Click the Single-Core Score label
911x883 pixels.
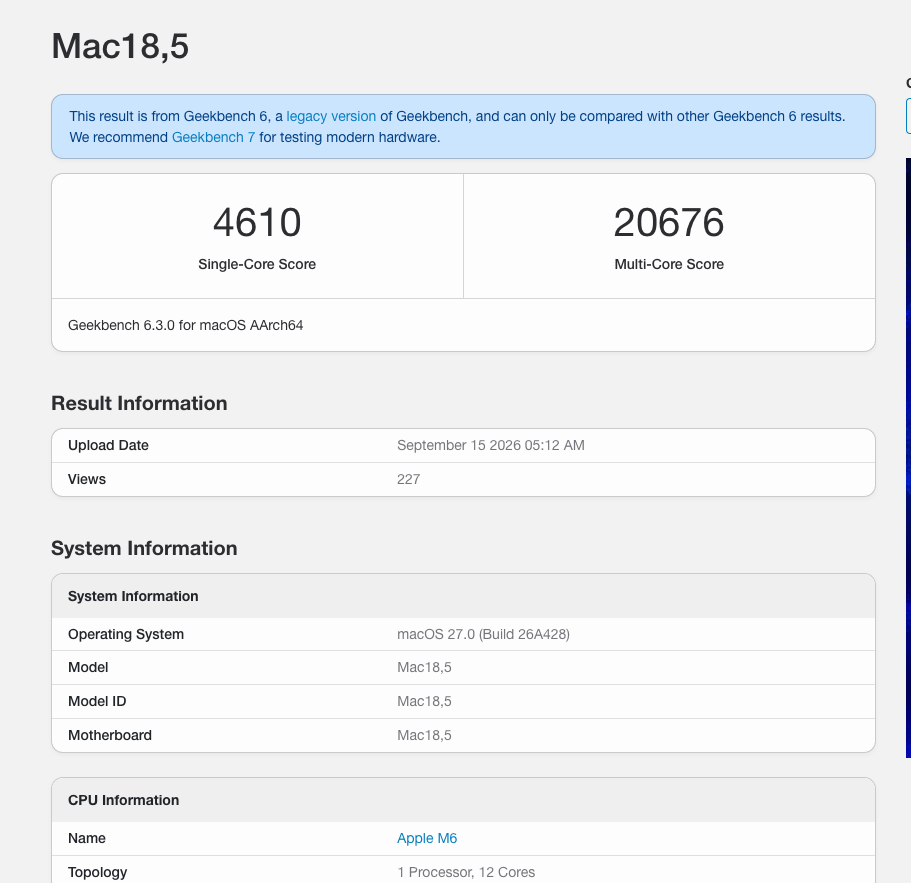257,264
